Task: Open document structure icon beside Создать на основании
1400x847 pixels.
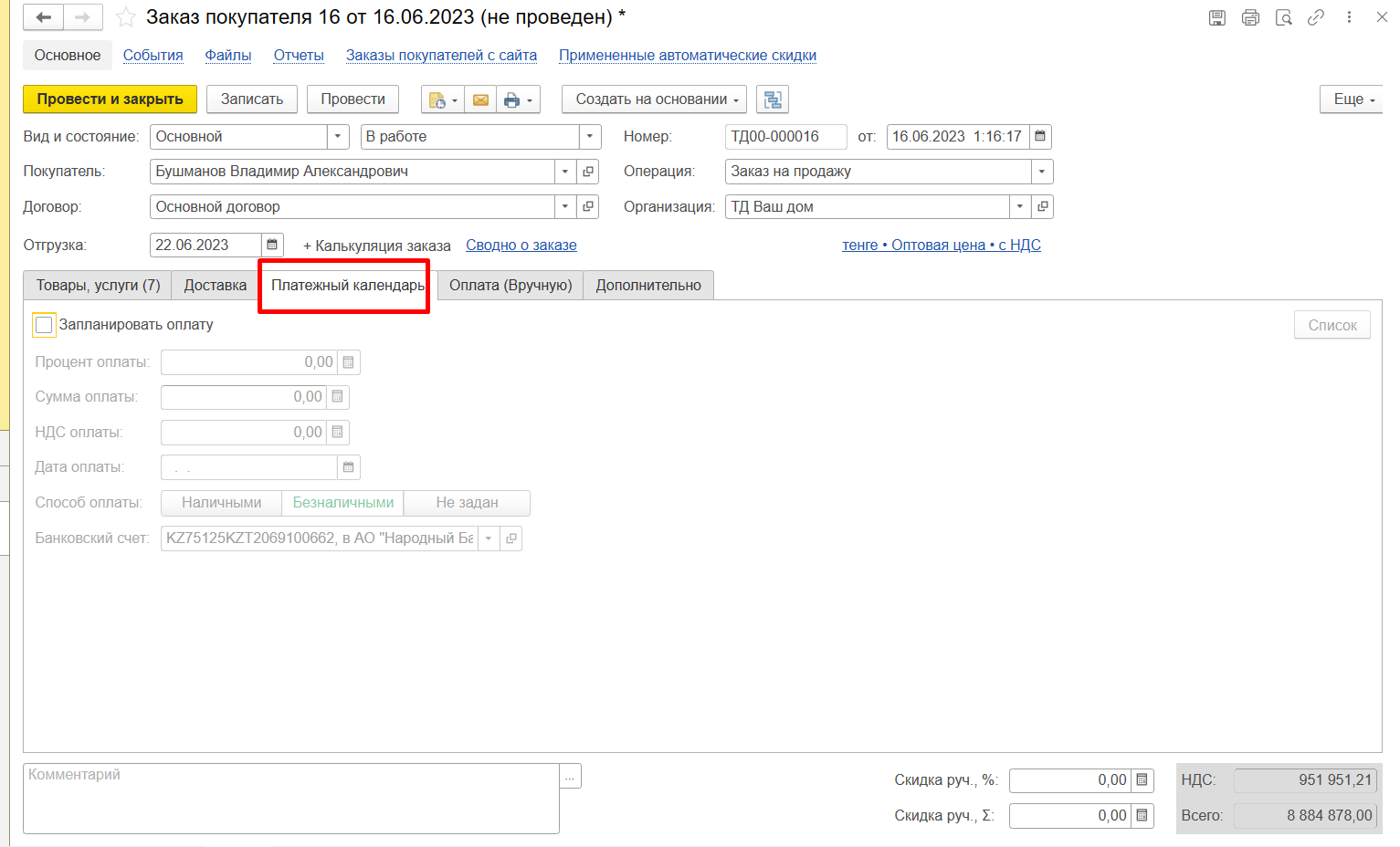Action: [x=773, y=99]
